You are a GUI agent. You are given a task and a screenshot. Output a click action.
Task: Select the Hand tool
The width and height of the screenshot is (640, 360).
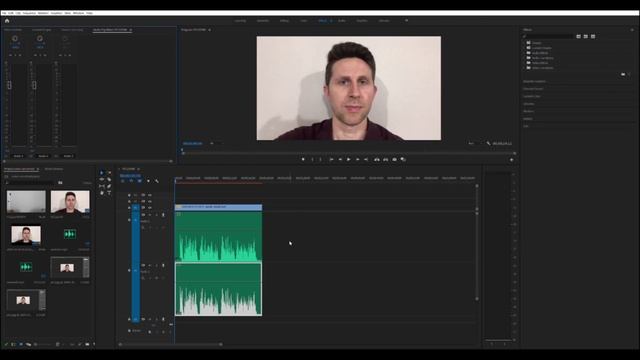coord(102,193)
